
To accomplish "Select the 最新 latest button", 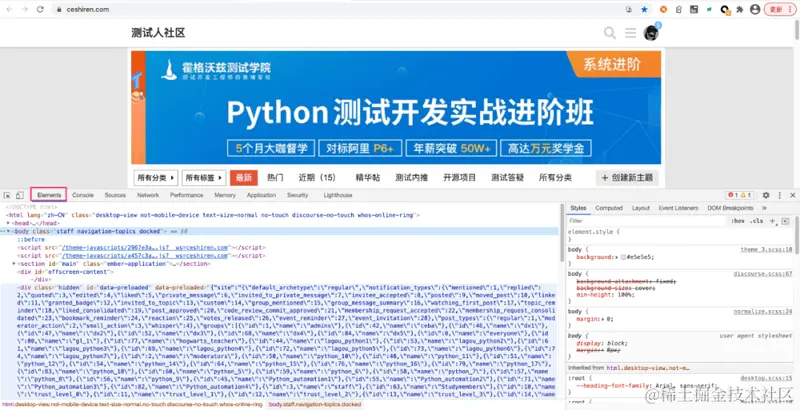I will [244, 178].
